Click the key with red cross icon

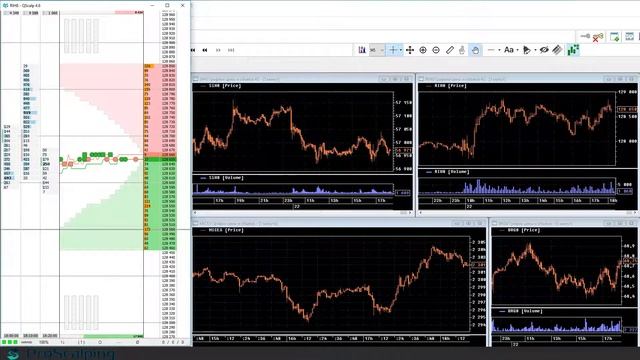tap(598, 37)
